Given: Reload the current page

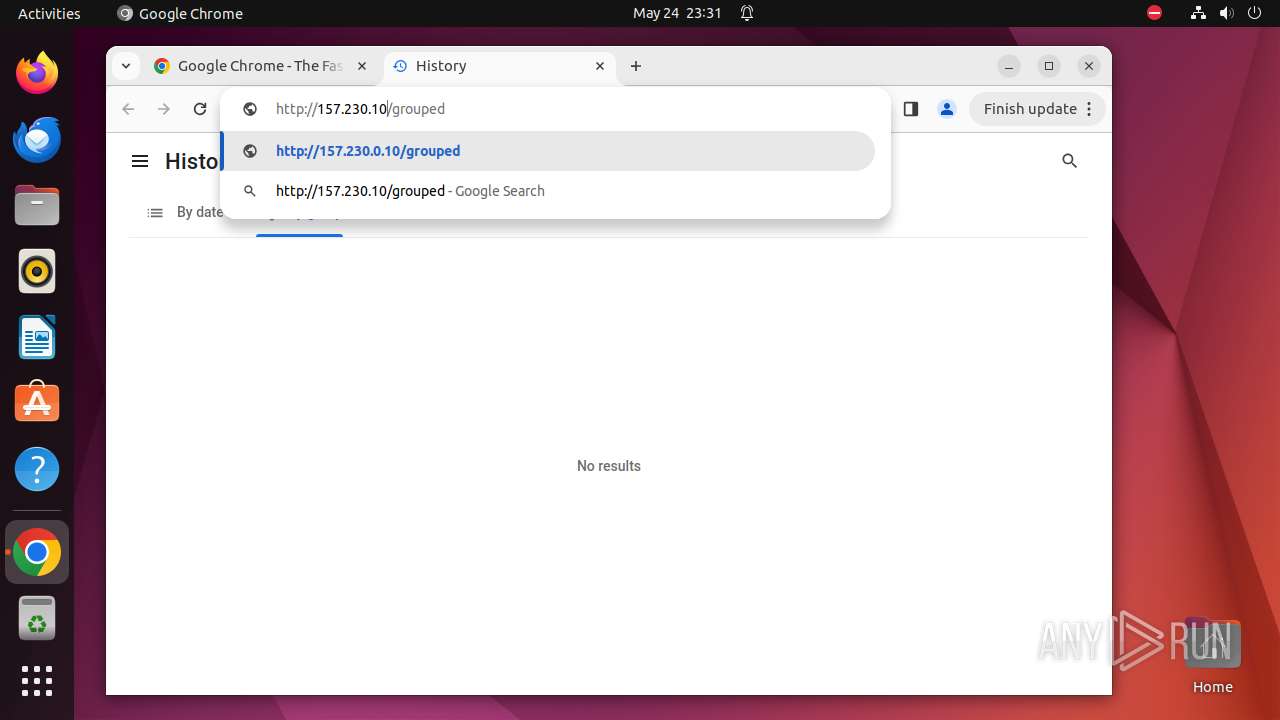Looking at the screenshot, I should (x=200, y=109).
